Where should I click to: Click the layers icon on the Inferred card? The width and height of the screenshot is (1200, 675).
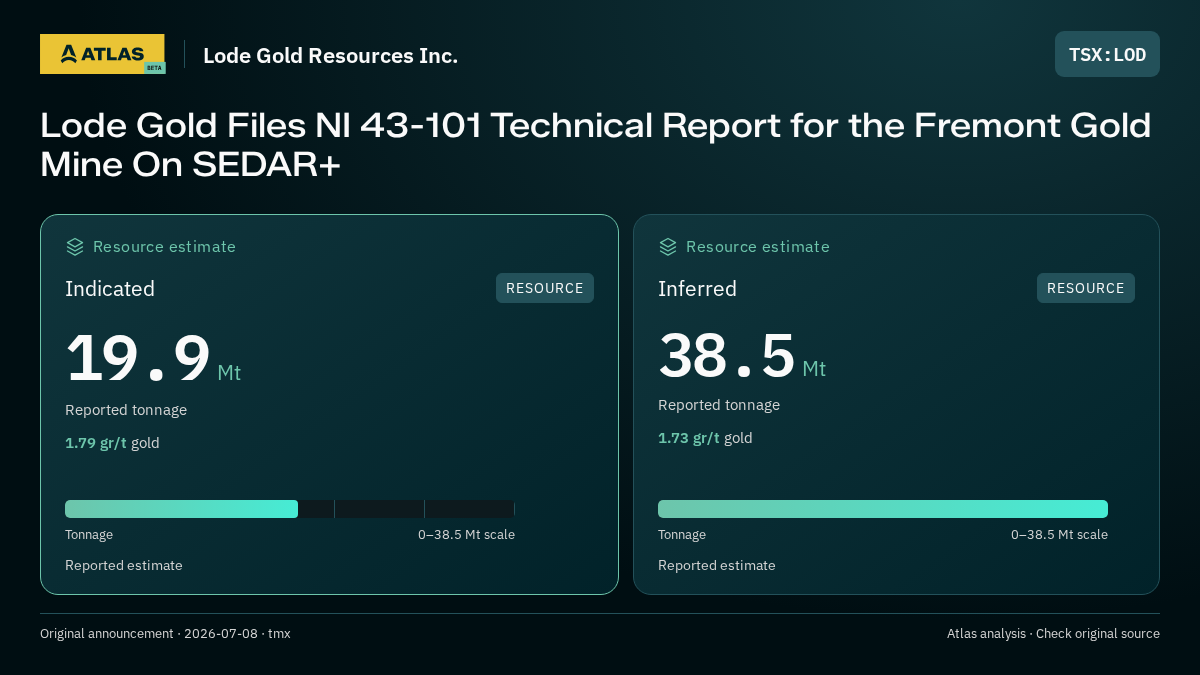668,247
